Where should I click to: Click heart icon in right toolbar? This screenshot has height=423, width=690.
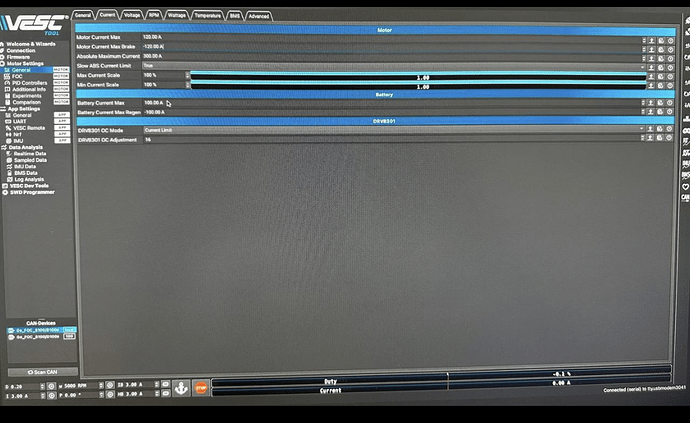click(686, 187)
